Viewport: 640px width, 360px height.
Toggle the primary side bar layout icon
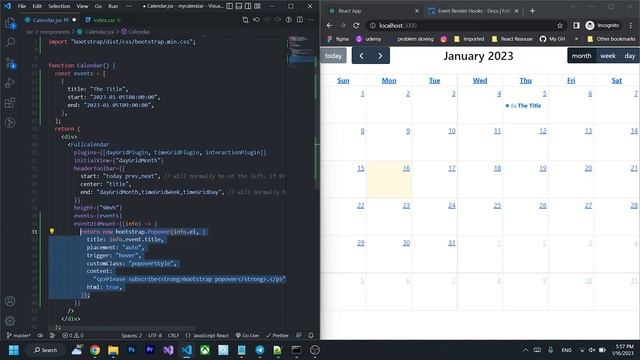point(230,6)
